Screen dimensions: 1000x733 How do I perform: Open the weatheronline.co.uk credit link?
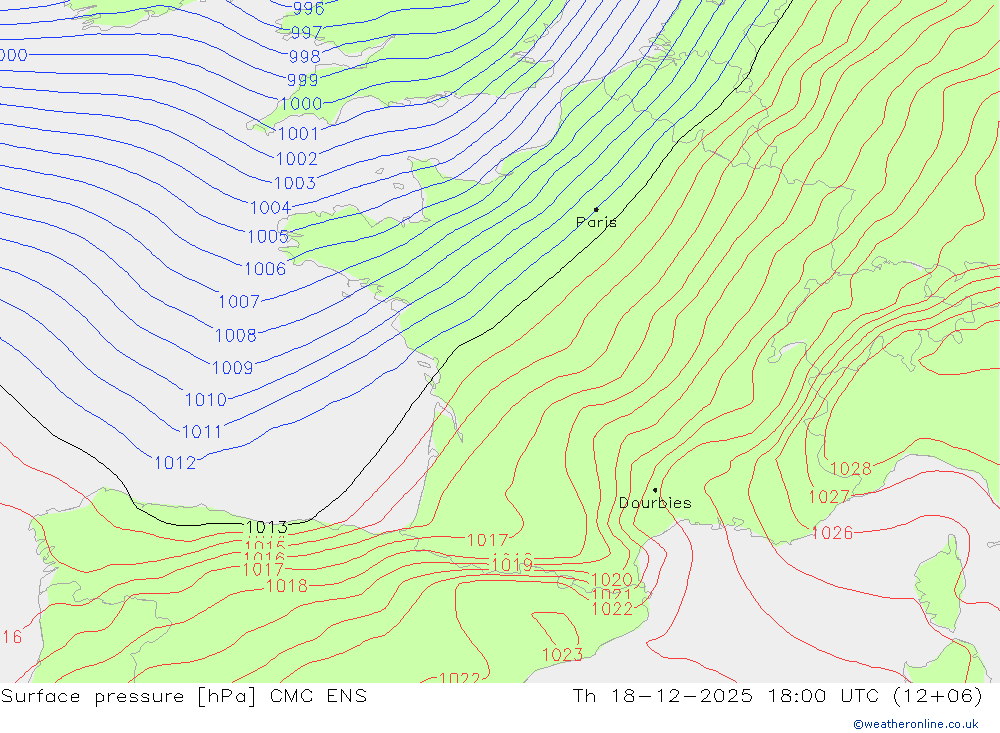click(916, 724)
